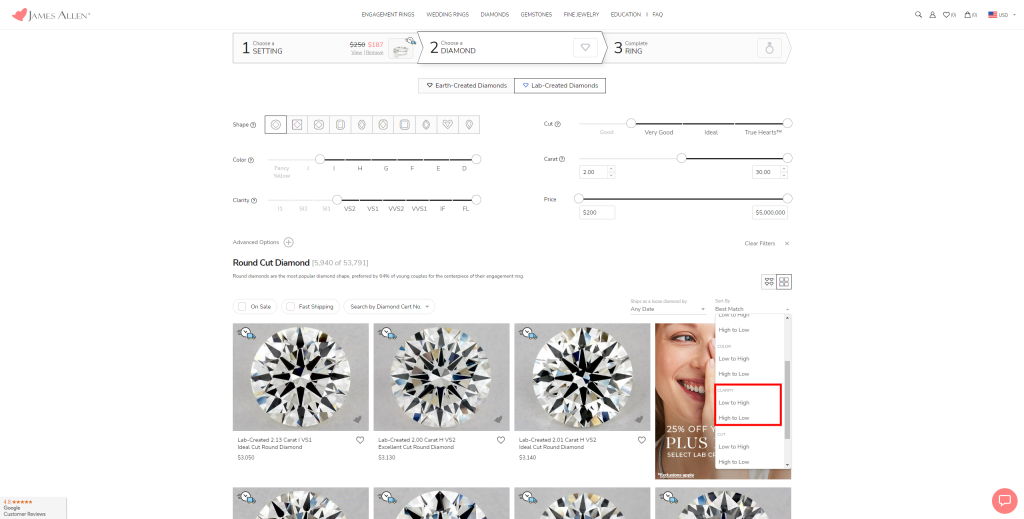Go to step 3 Complete Ring
The height and width of the screenshot is (519, 1024).
pyautogui.click(x=697, y=48)
